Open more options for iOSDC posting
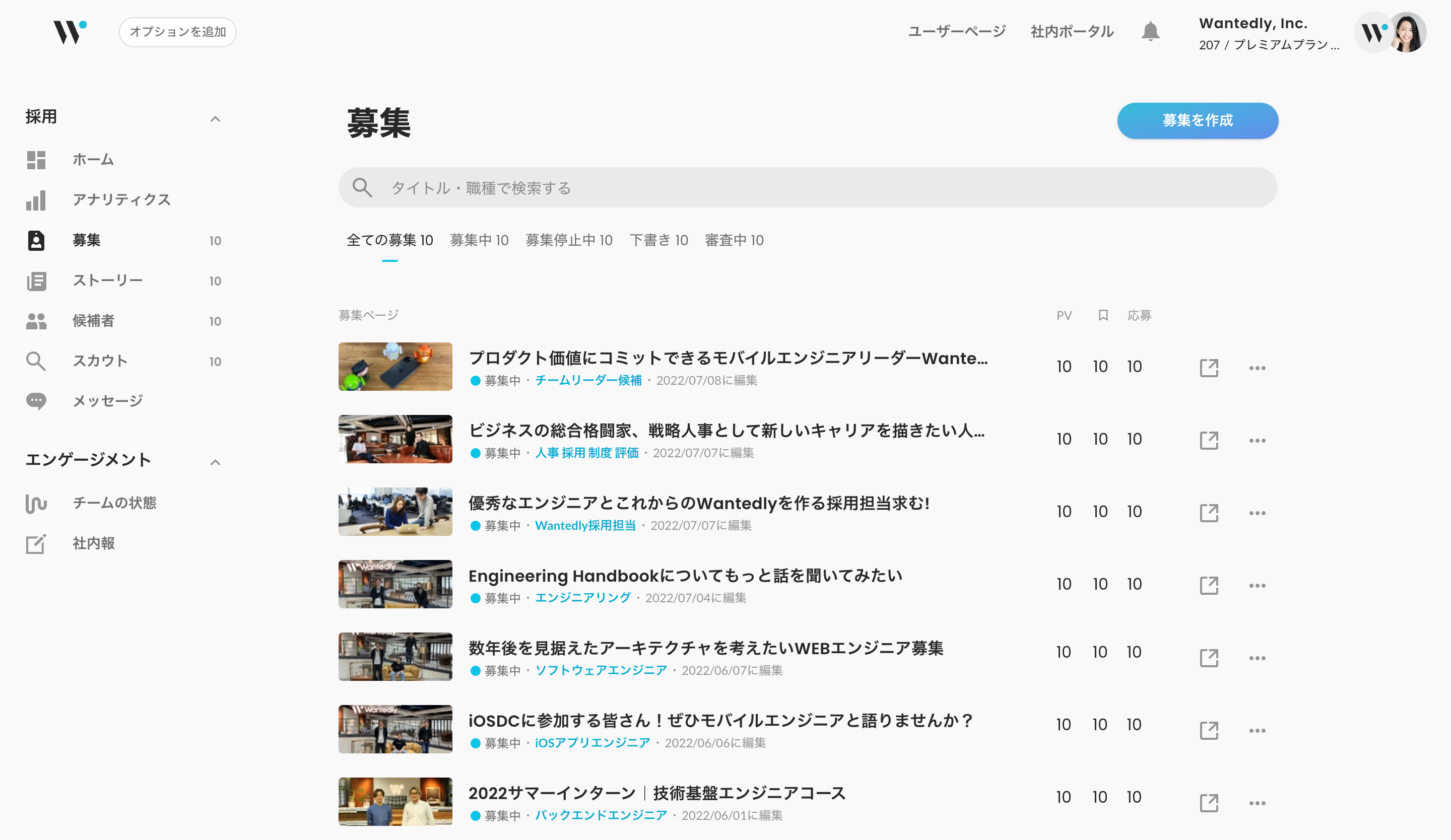 (1258, 730)
